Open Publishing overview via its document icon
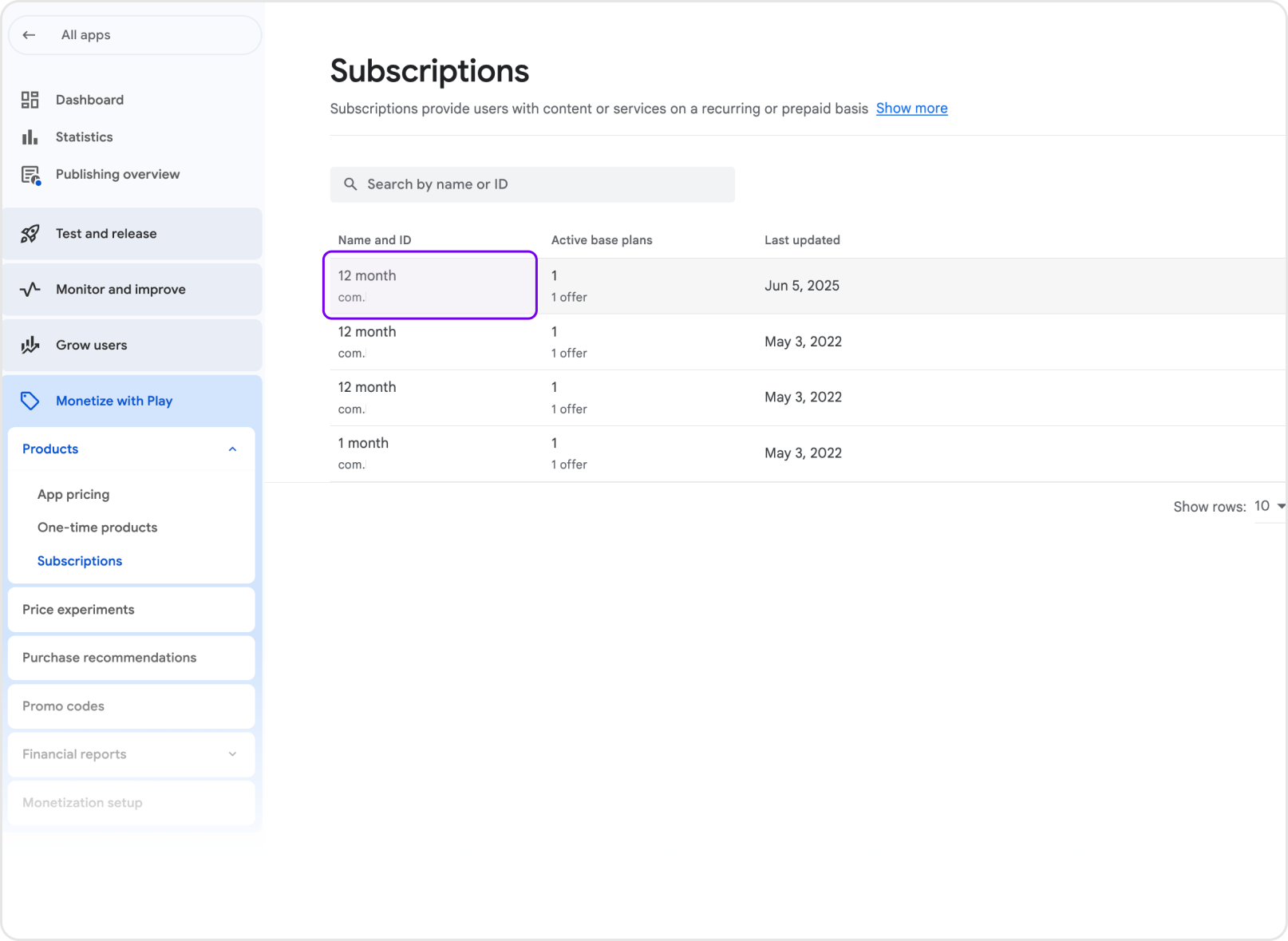Image resolution: width=1288 pixels, height=941 pixels. 30,174
